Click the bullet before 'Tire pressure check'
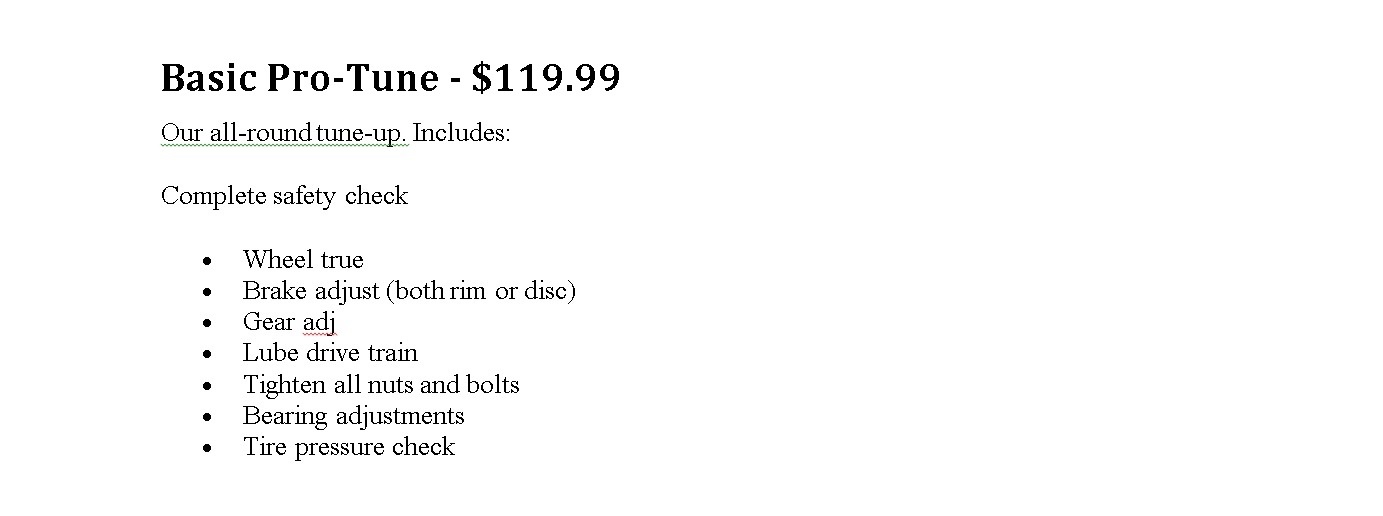1383x516 pixels. [x=207, y=449]
